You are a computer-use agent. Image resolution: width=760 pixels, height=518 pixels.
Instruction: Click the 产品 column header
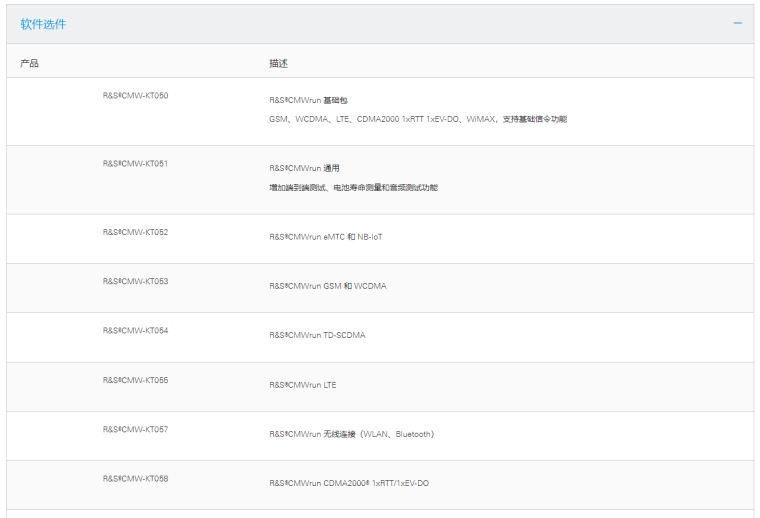pyautogui.click(x=29, y=63)
